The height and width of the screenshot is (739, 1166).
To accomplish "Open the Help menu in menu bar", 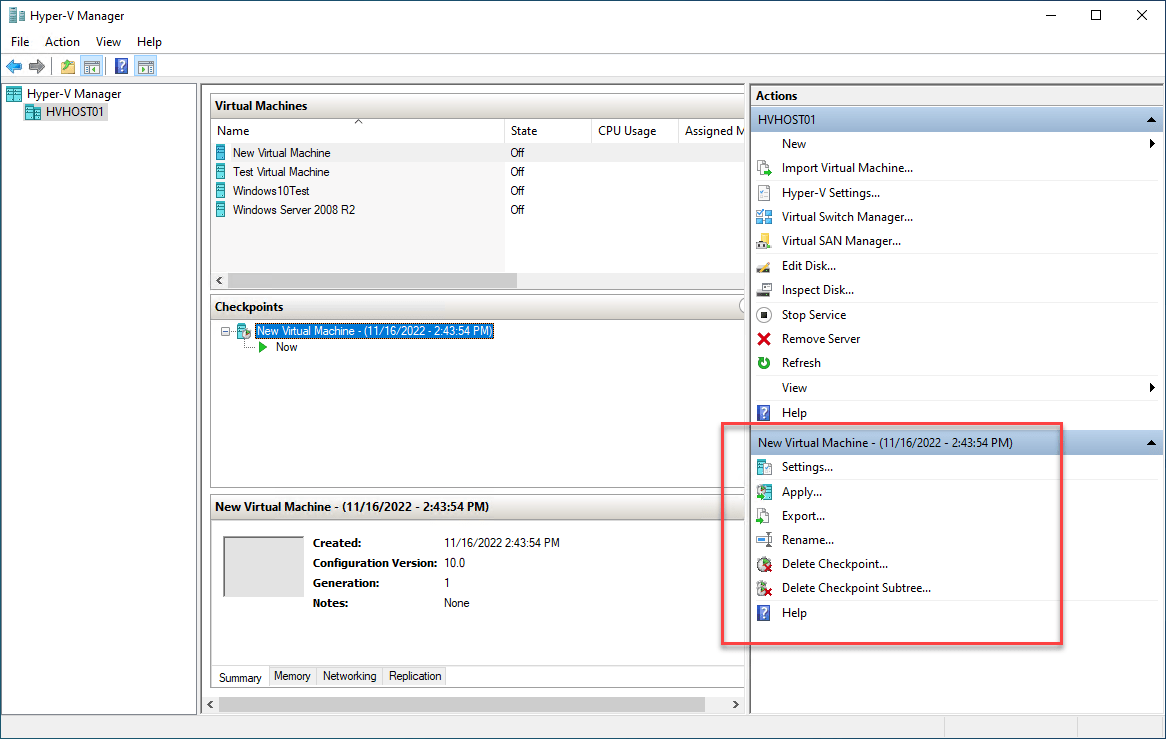I will [149, 42].
